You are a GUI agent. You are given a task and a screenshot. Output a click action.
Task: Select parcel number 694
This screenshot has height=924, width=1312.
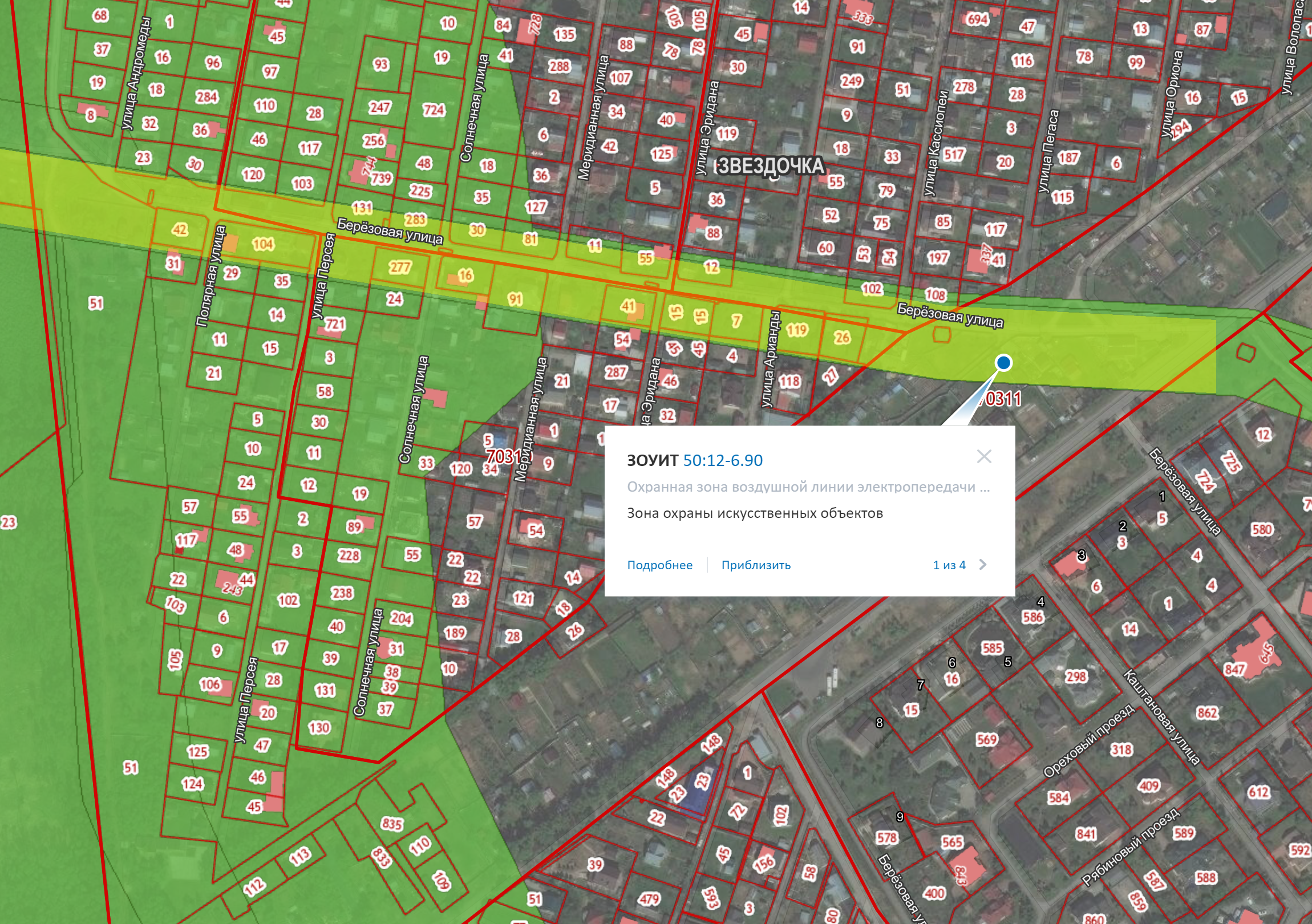point(977,19)
